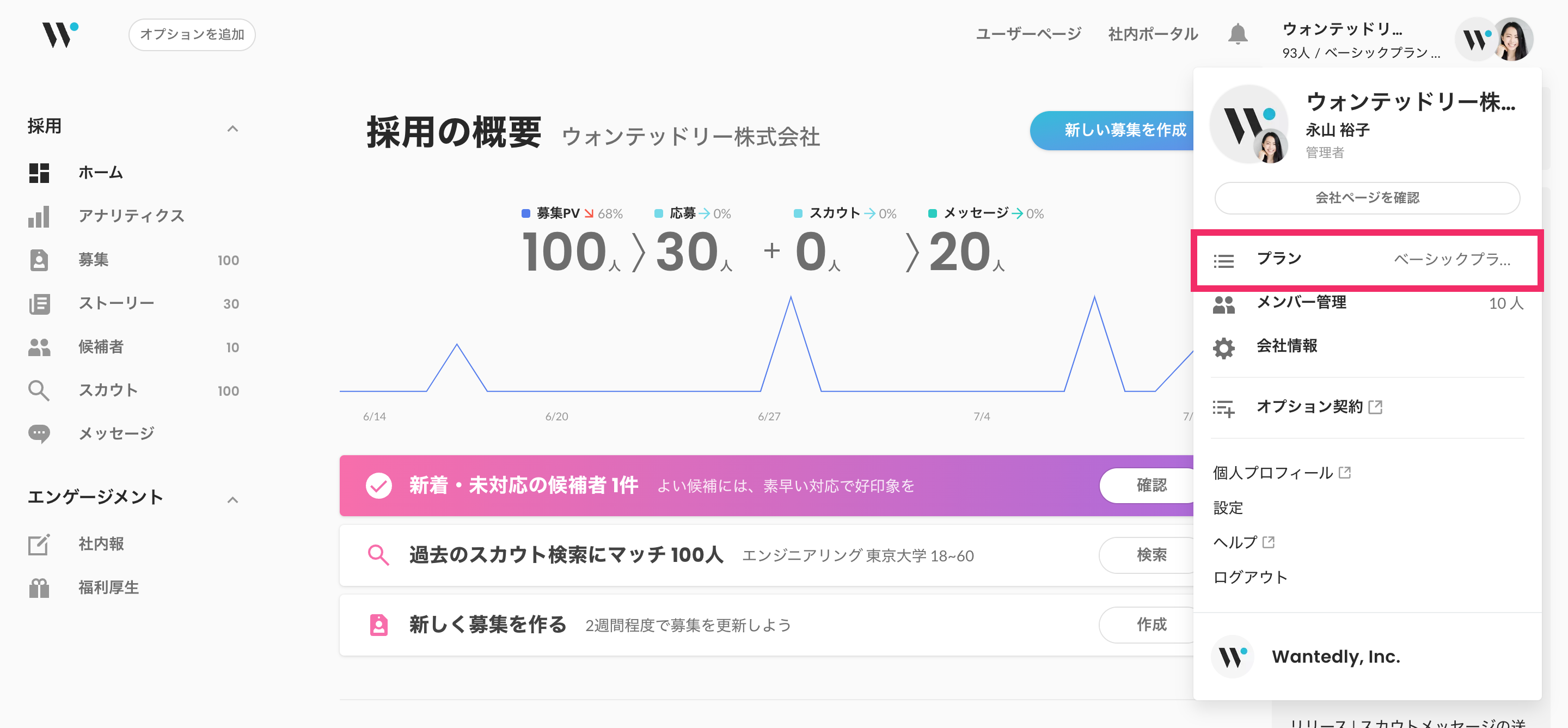Click the 社内報 edit note icon
This screenshot has width=1568, height=728.
[x=39, y=544]
